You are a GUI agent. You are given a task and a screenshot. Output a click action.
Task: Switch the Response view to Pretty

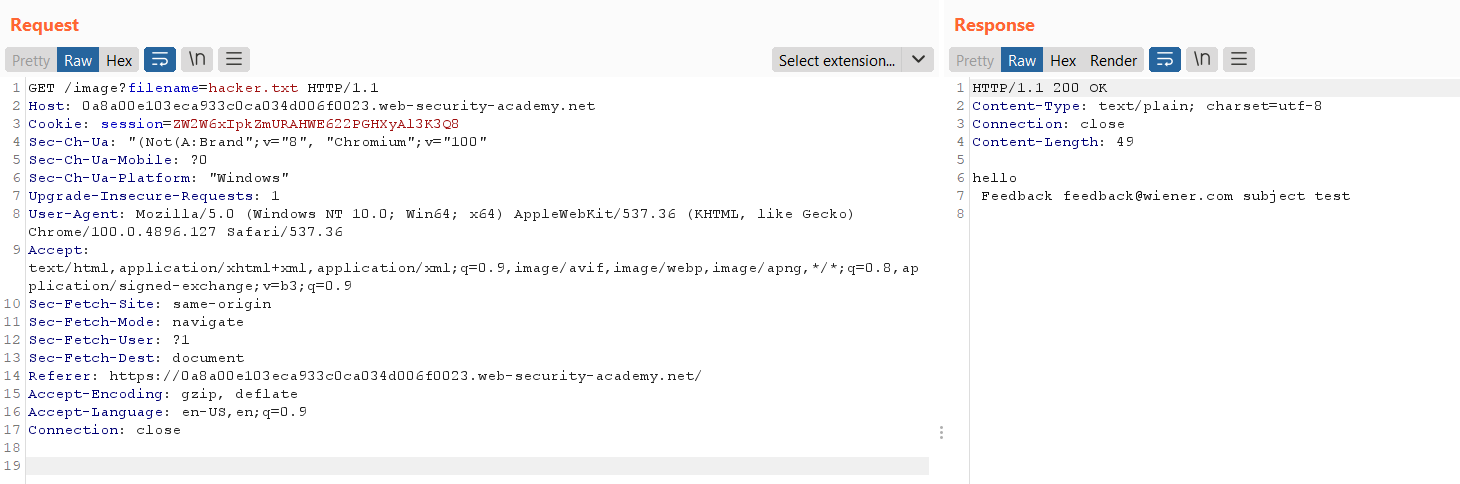point(975,60)
